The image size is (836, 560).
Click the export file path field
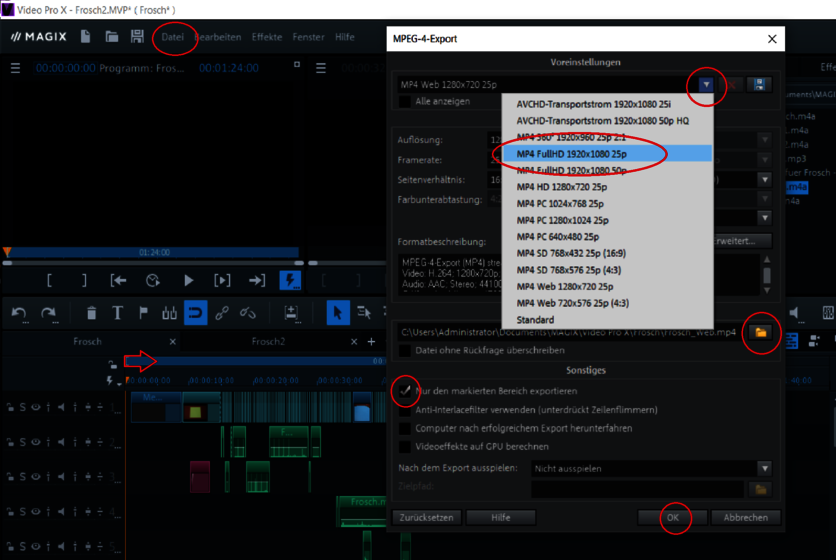pos(570,332)
